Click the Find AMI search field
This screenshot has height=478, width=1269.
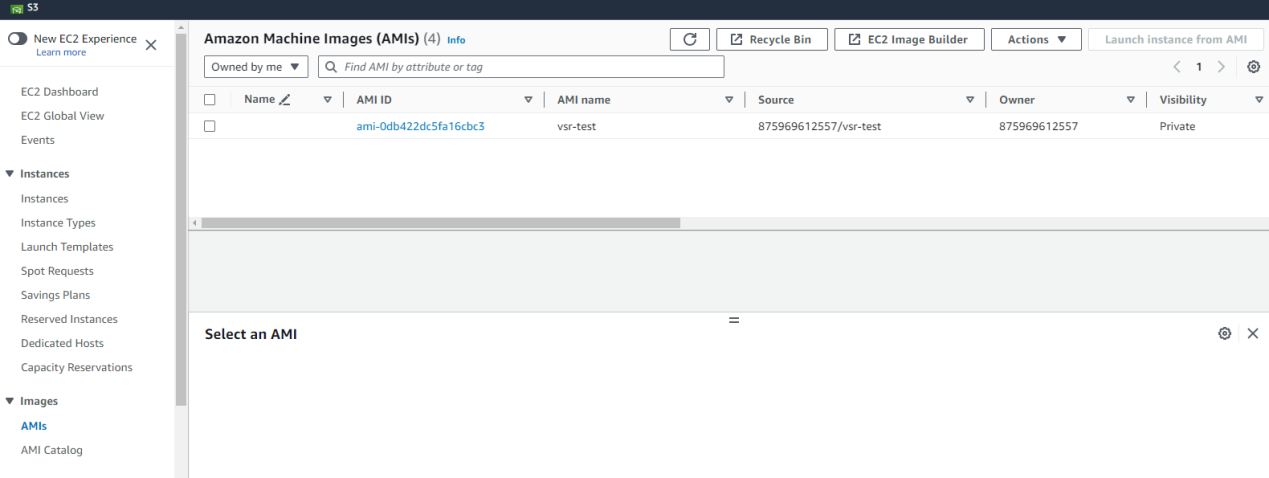pos(520,67)
